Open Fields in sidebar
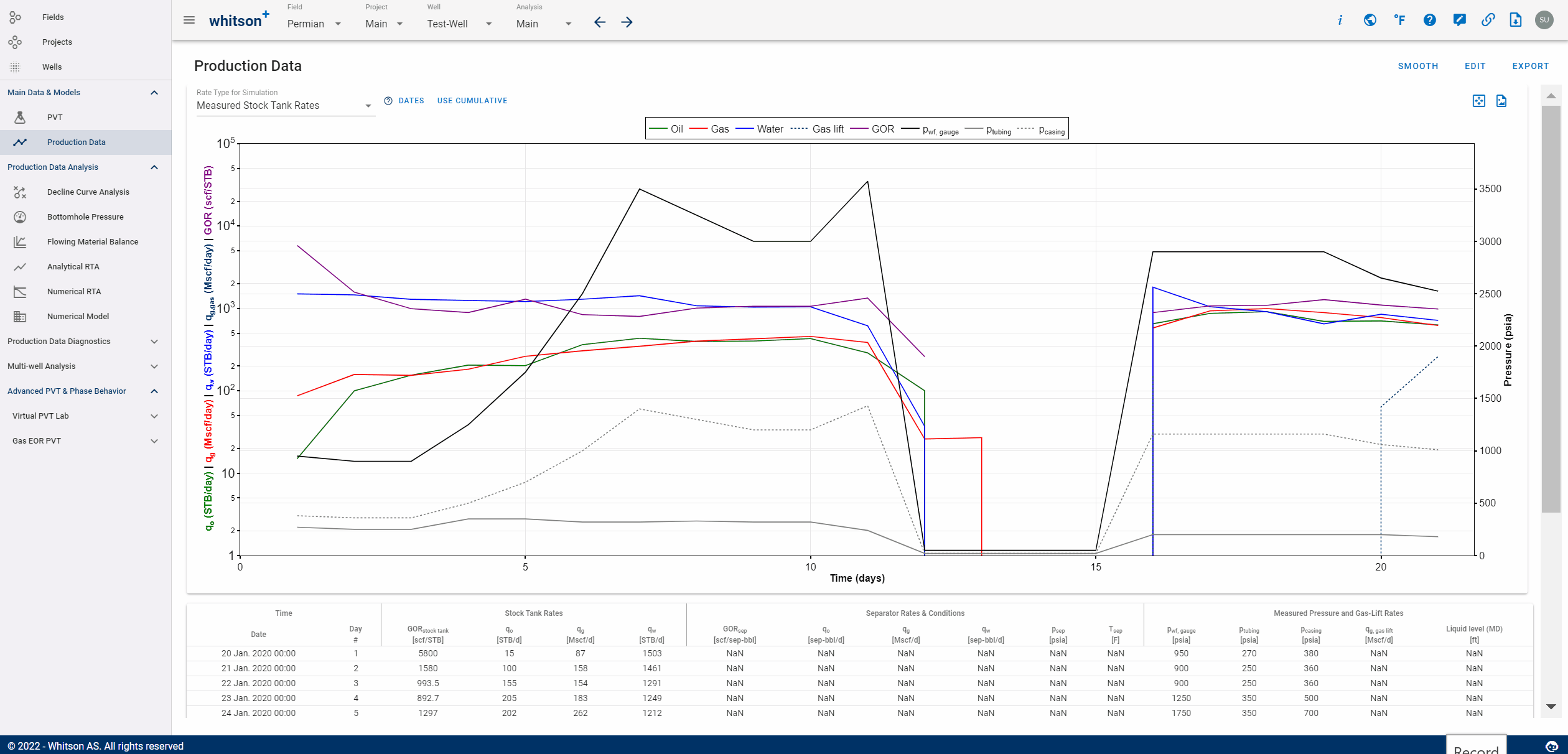 [x=86, y=17]
